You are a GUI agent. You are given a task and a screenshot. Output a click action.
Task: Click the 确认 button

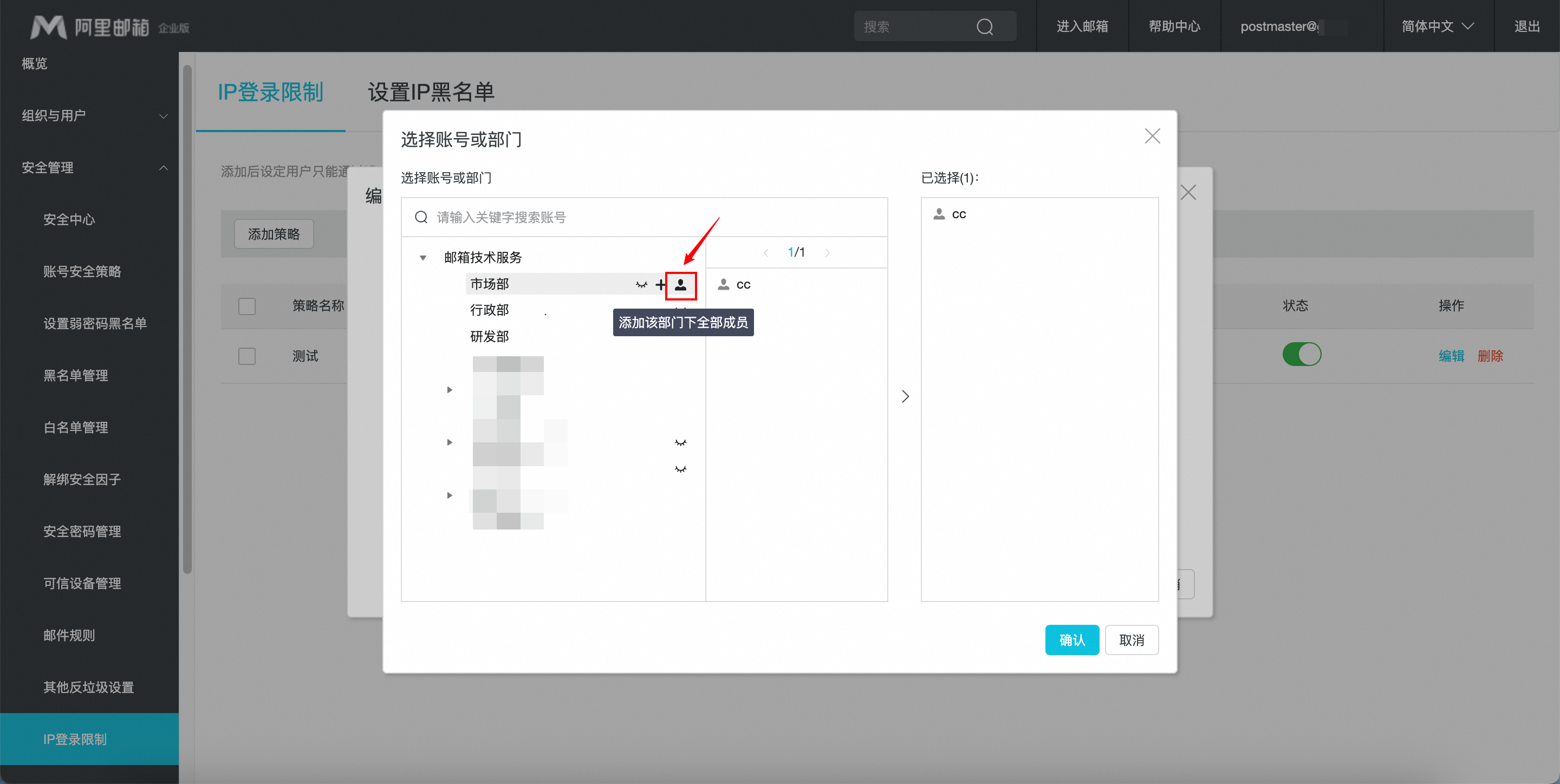tap(1071, 640)
